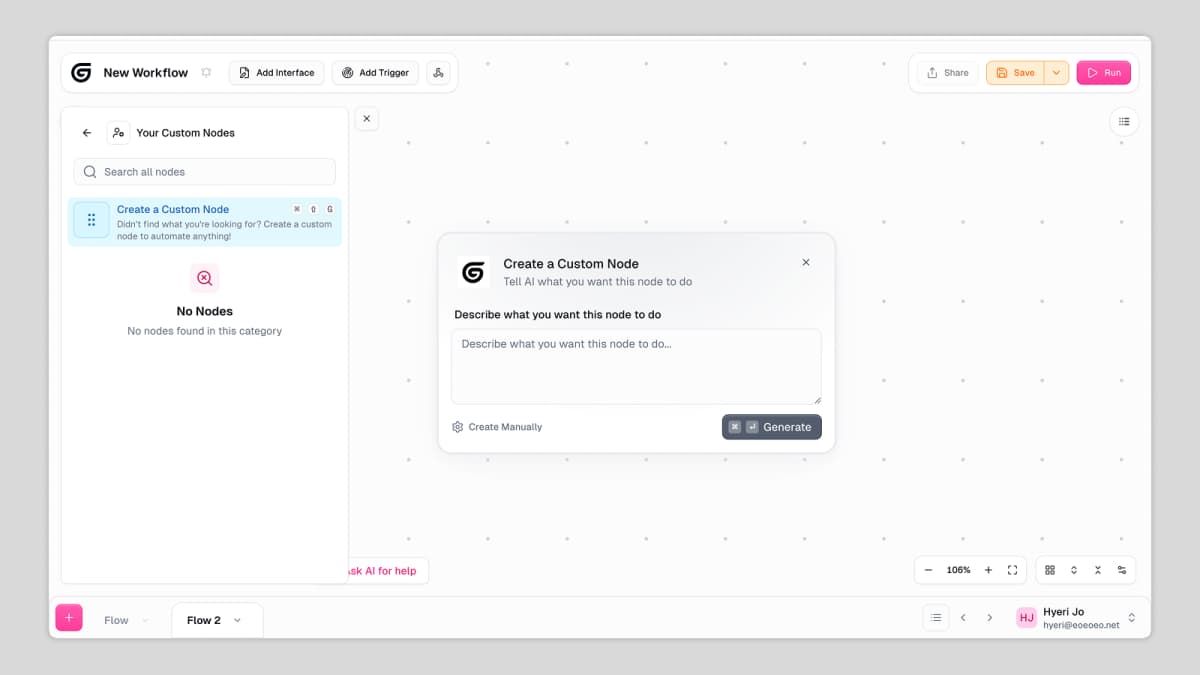The height and width of the screenshot is (675, 1200).
Task: Add a new flow with pink plus button
Action: point(69,618)
